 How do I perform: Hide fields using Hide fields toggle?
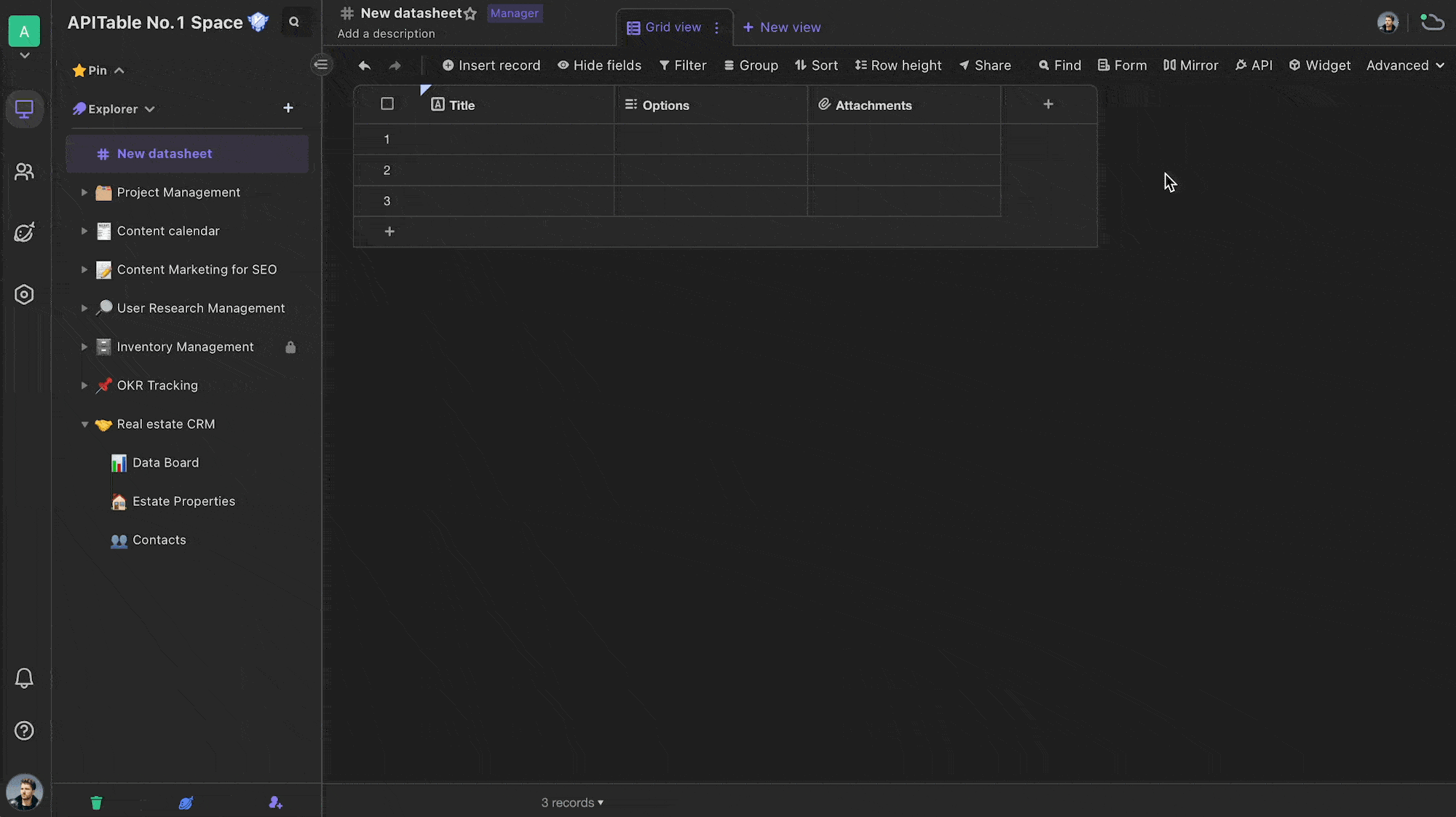point(600,65)
